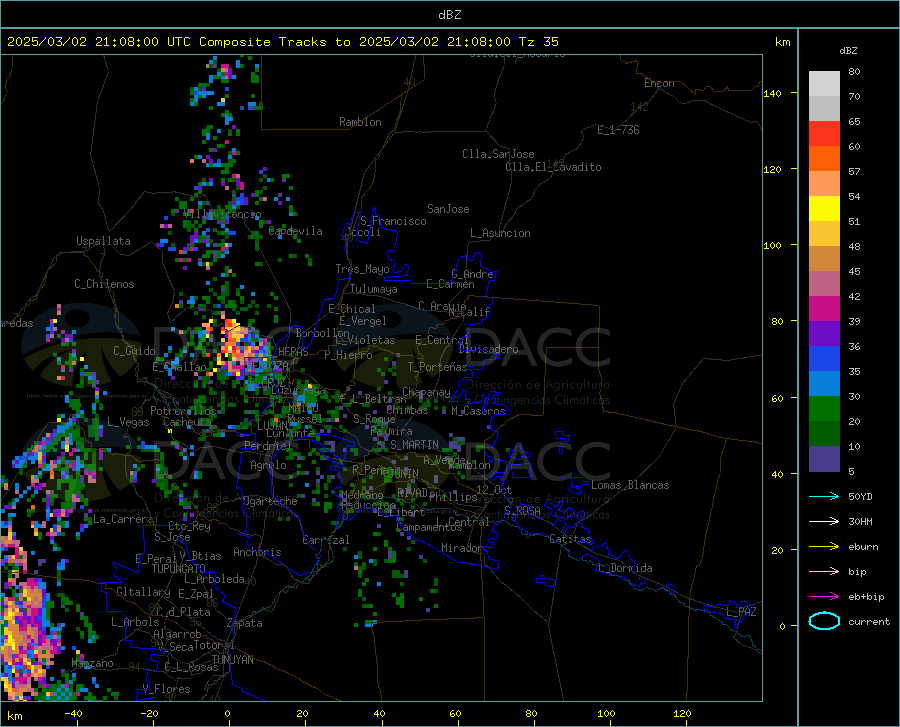Click the eburn orange arrow icon

pyautogui.click(x=824, y=546)
